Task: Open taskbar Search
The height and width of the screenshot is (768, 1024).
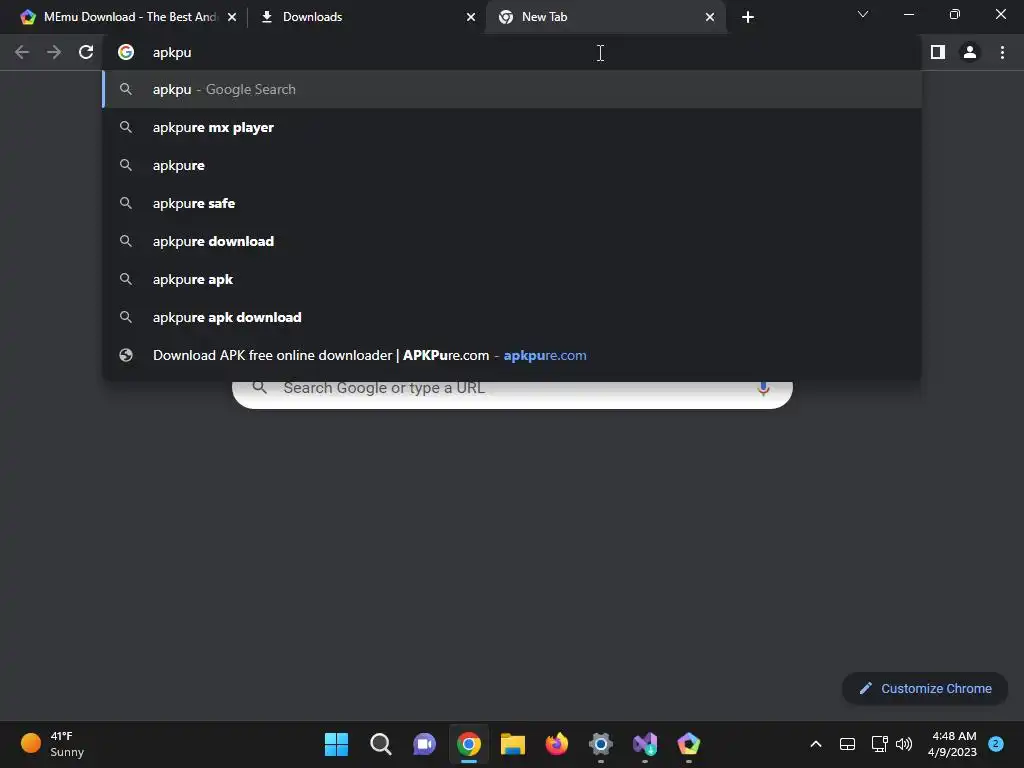Action: pyautogui.click(x=381, y=744)
